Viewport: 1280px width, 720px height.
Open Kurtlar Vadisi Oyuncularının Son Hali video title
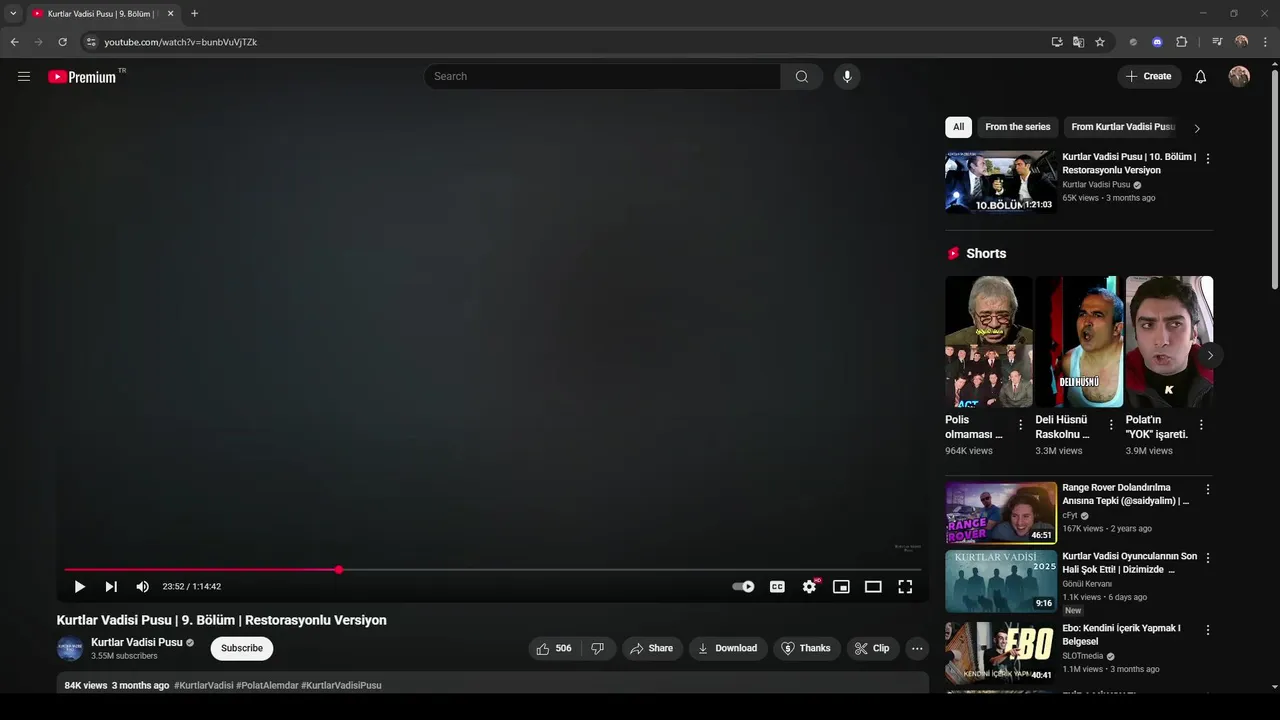[x=1129, y=563]
